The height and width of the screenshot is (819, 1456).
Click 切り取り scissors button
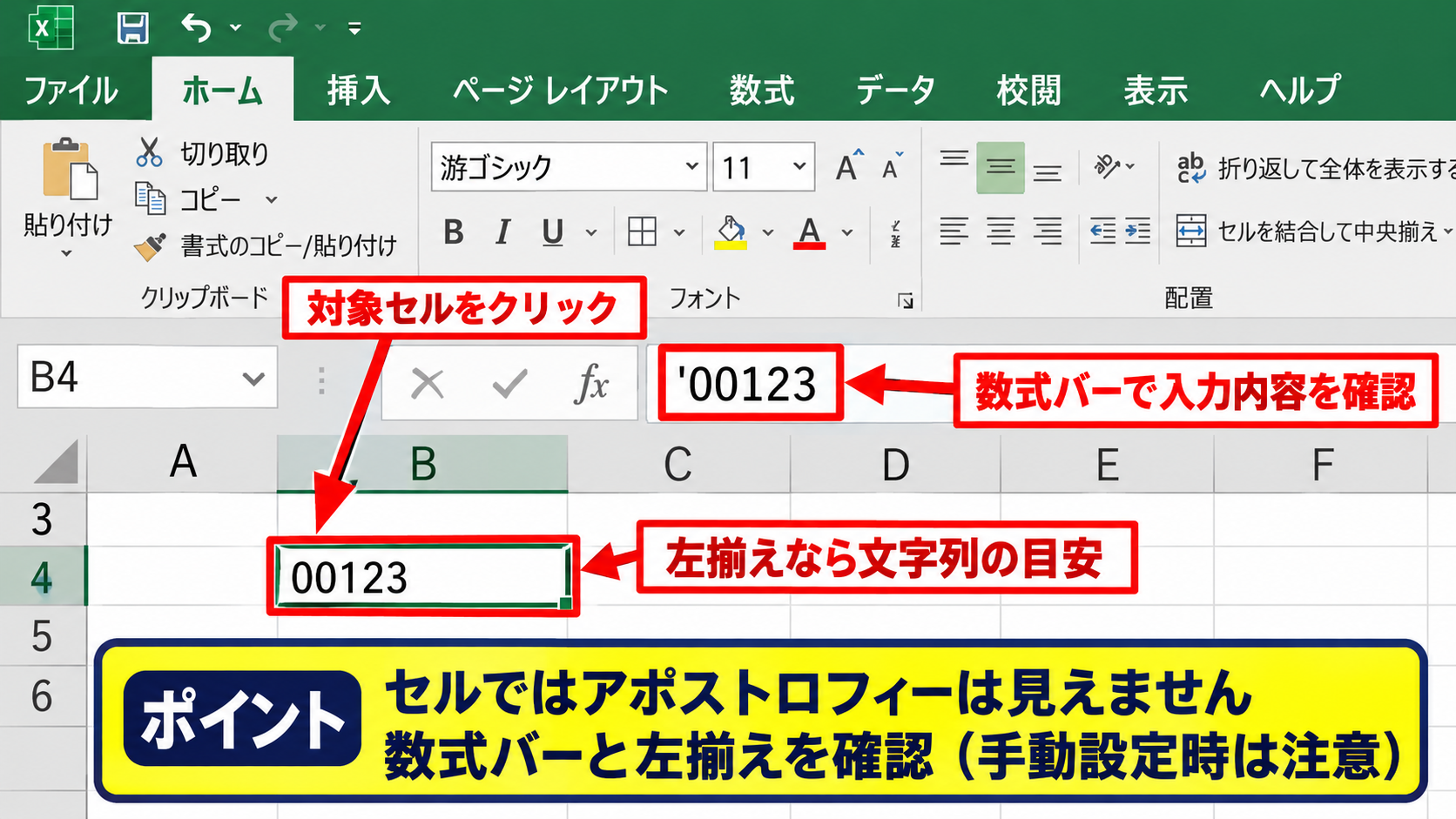pos(202,153)
